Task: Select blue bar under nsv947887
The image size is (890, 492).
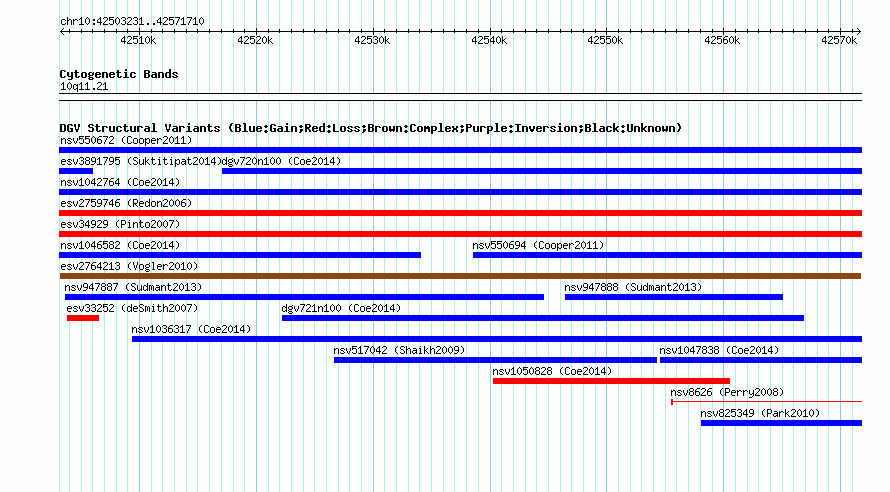Action: (x=304, y=297)
